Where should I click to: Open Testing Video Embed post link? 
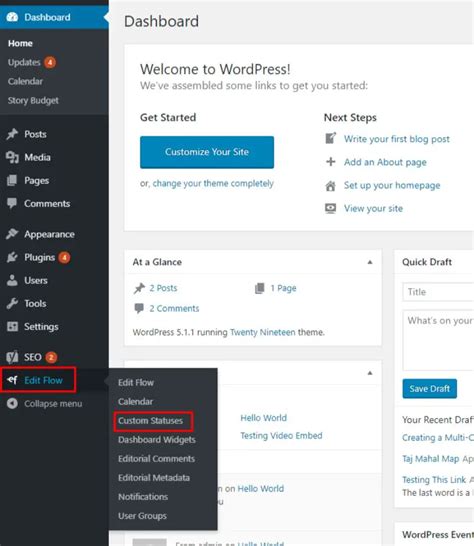[x=281, y=436]
